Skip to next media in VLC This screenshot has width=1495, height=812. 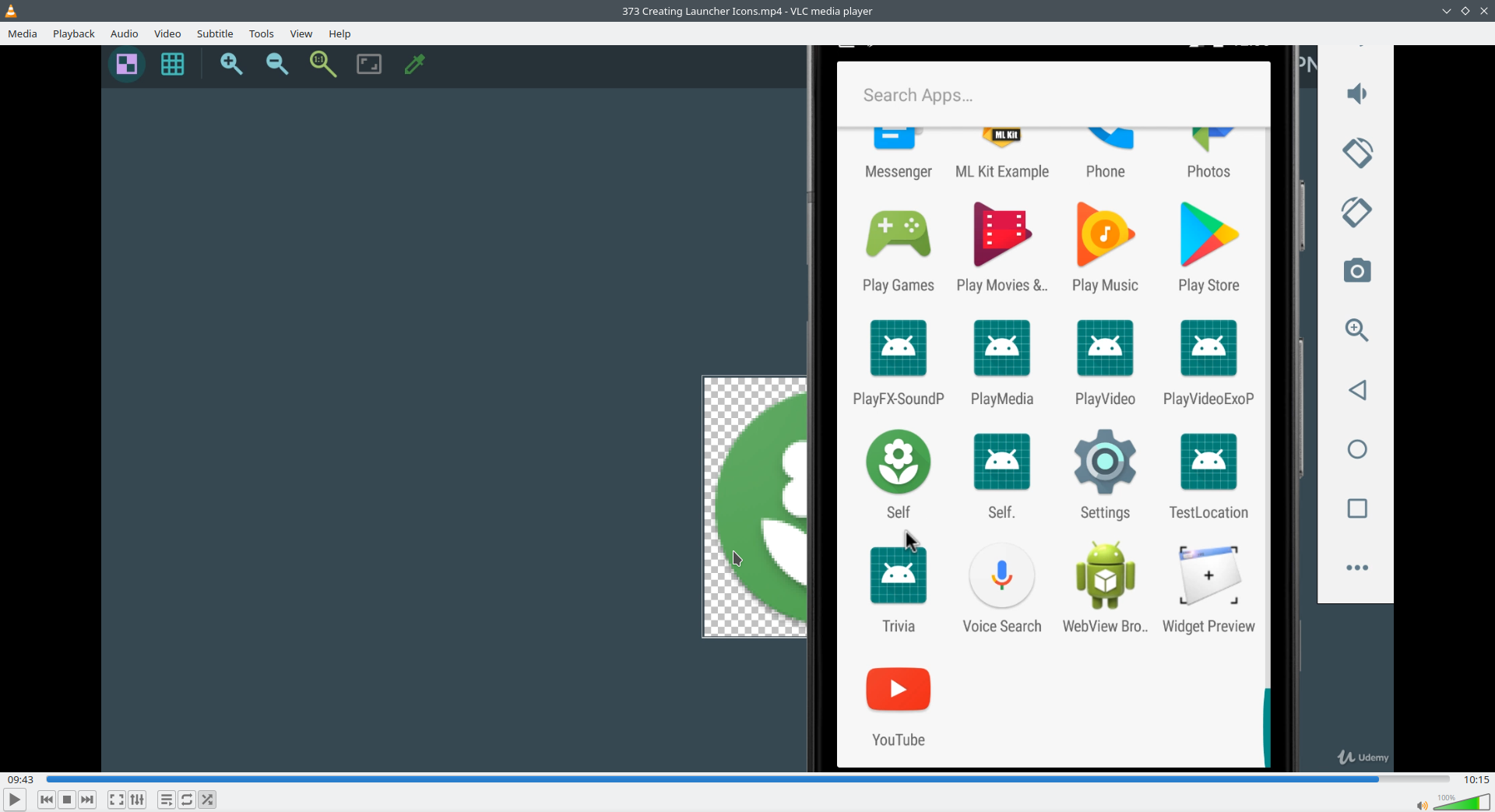tap(87, 800)
